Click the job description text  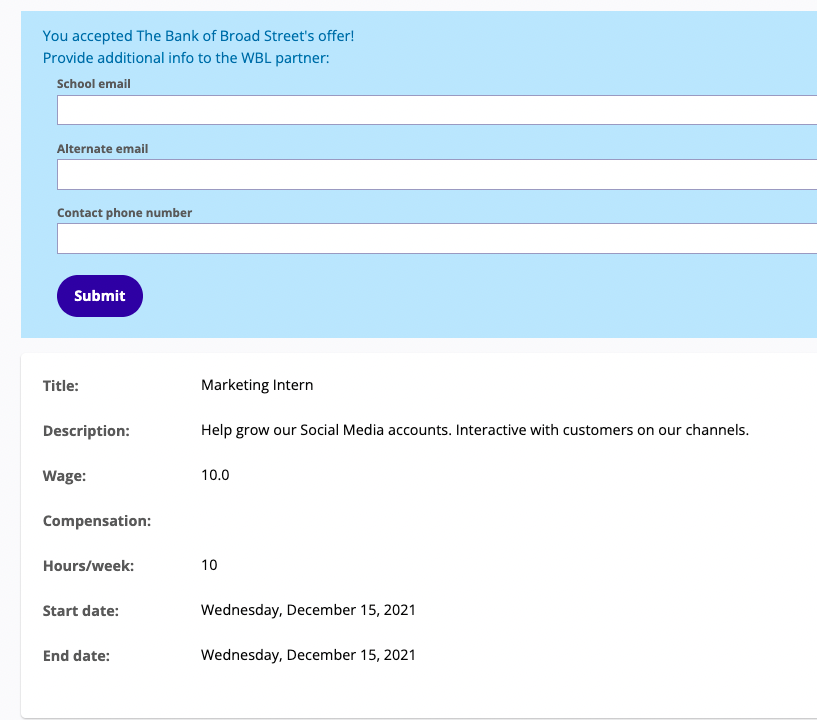pos(475,430)
